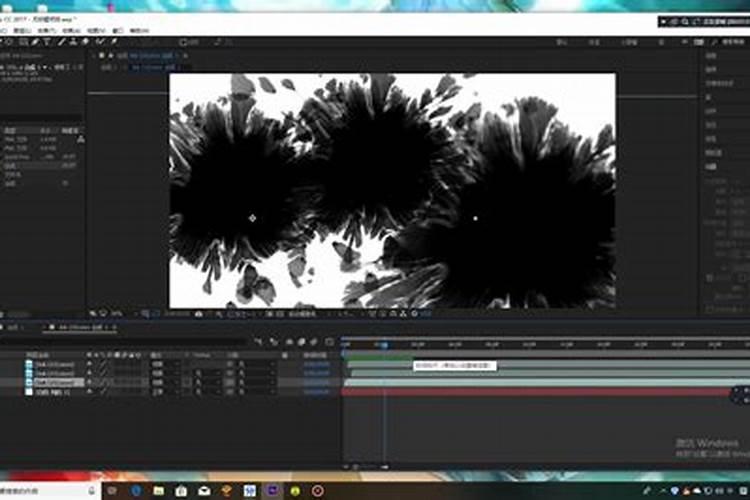Select the Rectangle mask shape tool
This screenshot has width=750, height=500.
pos(23,42)
